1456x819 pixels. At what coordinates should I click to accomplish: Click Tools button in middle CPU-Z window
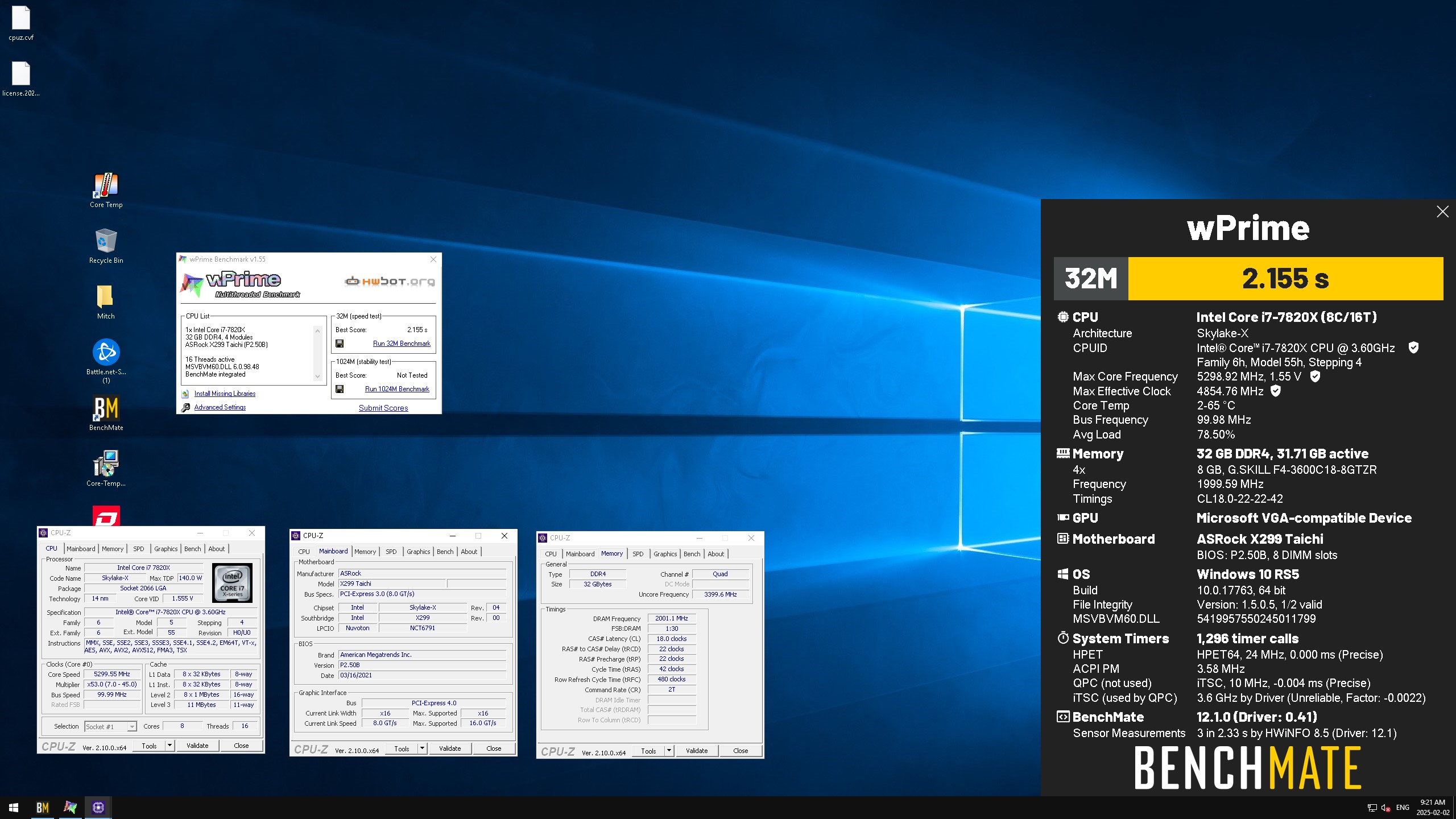(x=402, y=748)
